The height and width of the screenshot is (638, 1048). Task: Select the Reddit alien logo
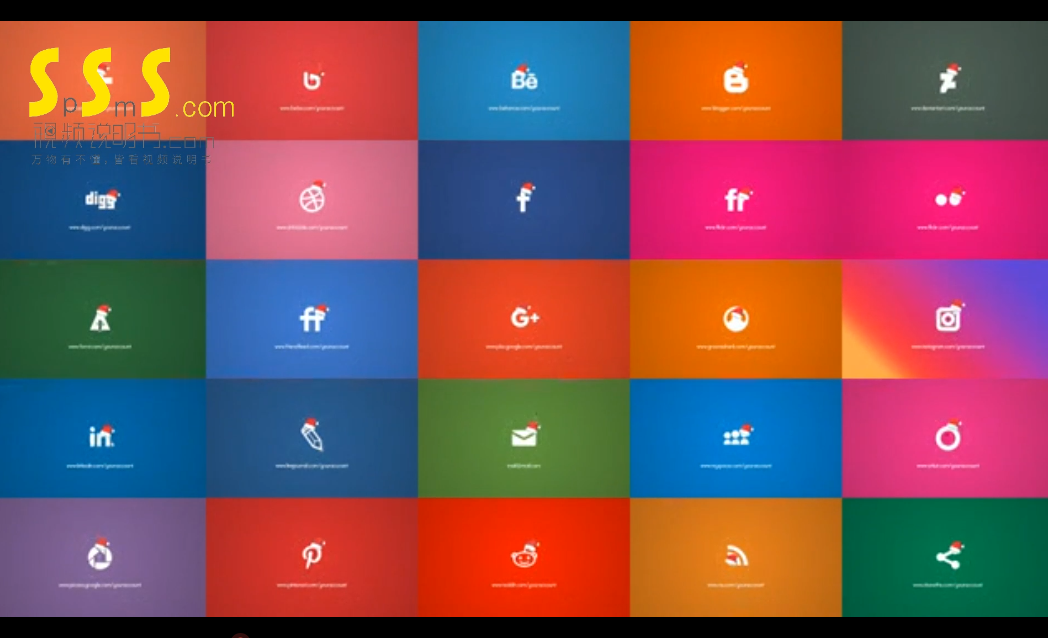click(x=525, y=554)
